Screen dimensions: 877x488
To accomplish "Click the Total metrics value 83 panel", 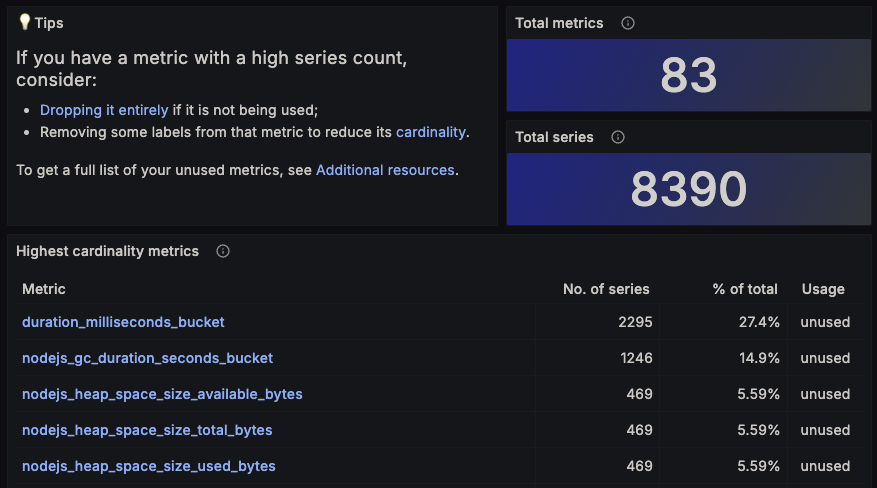I will (x=689, y=75).
